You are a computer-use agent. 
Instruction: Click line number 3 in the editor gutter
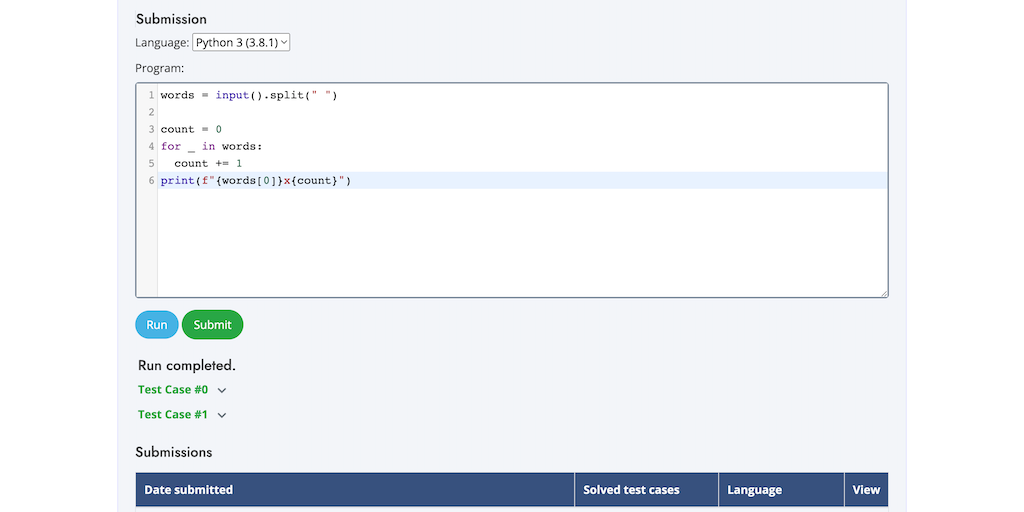click(x=151, y=129)
